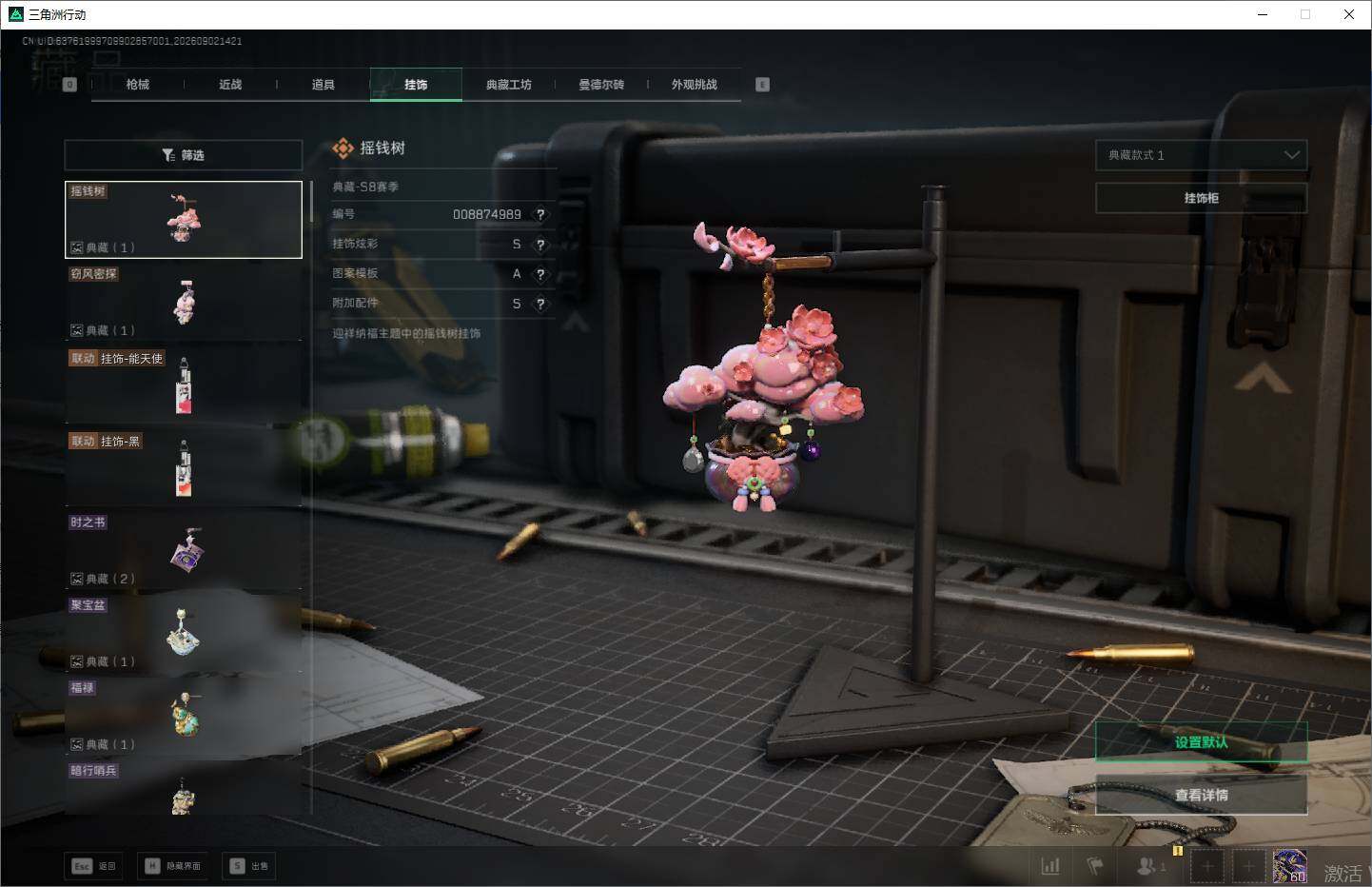This screenshot has width=1372, height=887.
Task: Click the 筛选 filter button
Action: pyautogui.click(x=184, y=155)
